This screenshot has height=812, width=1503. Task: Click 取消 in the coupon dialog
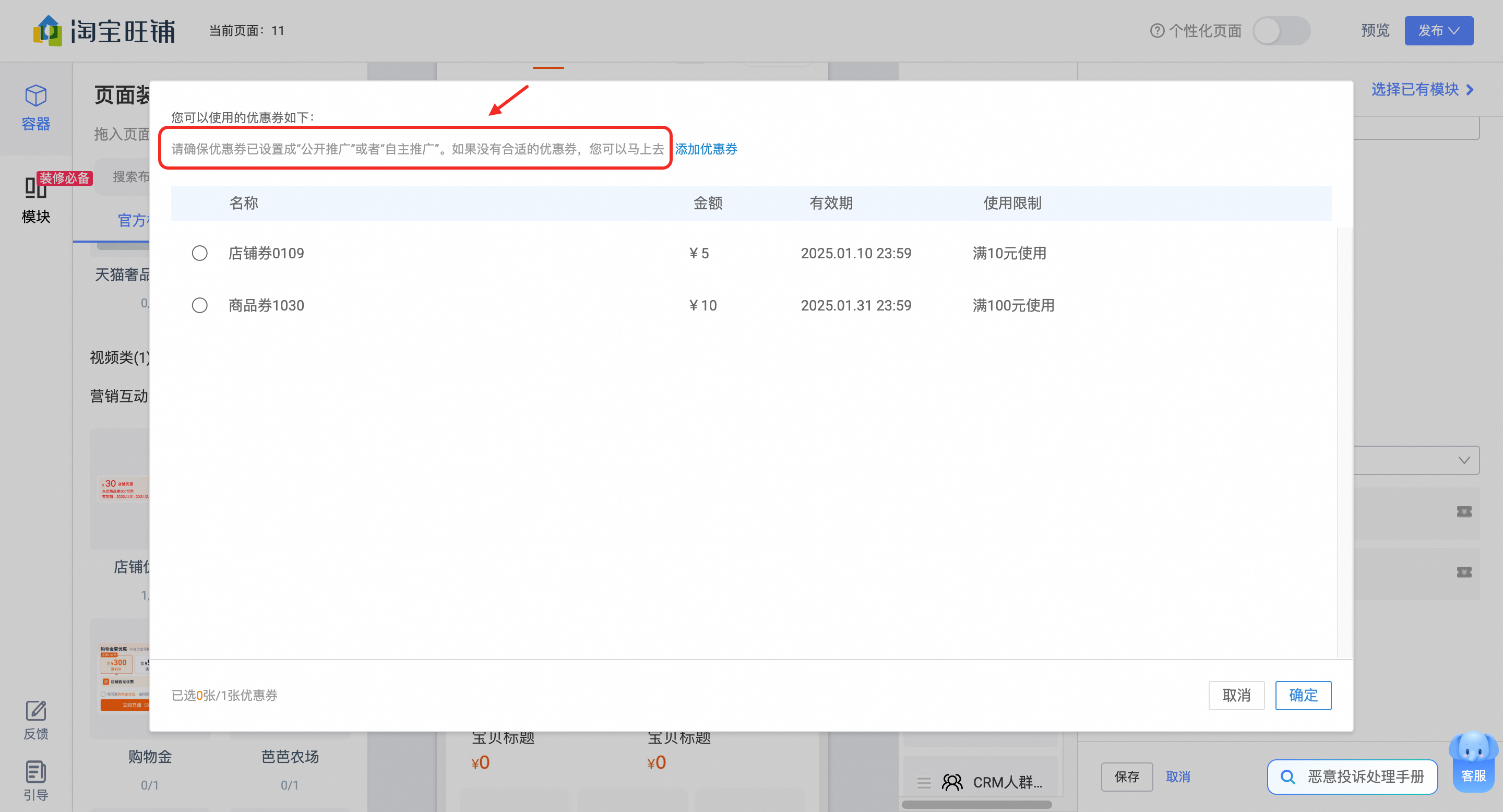coord(1236,695)
